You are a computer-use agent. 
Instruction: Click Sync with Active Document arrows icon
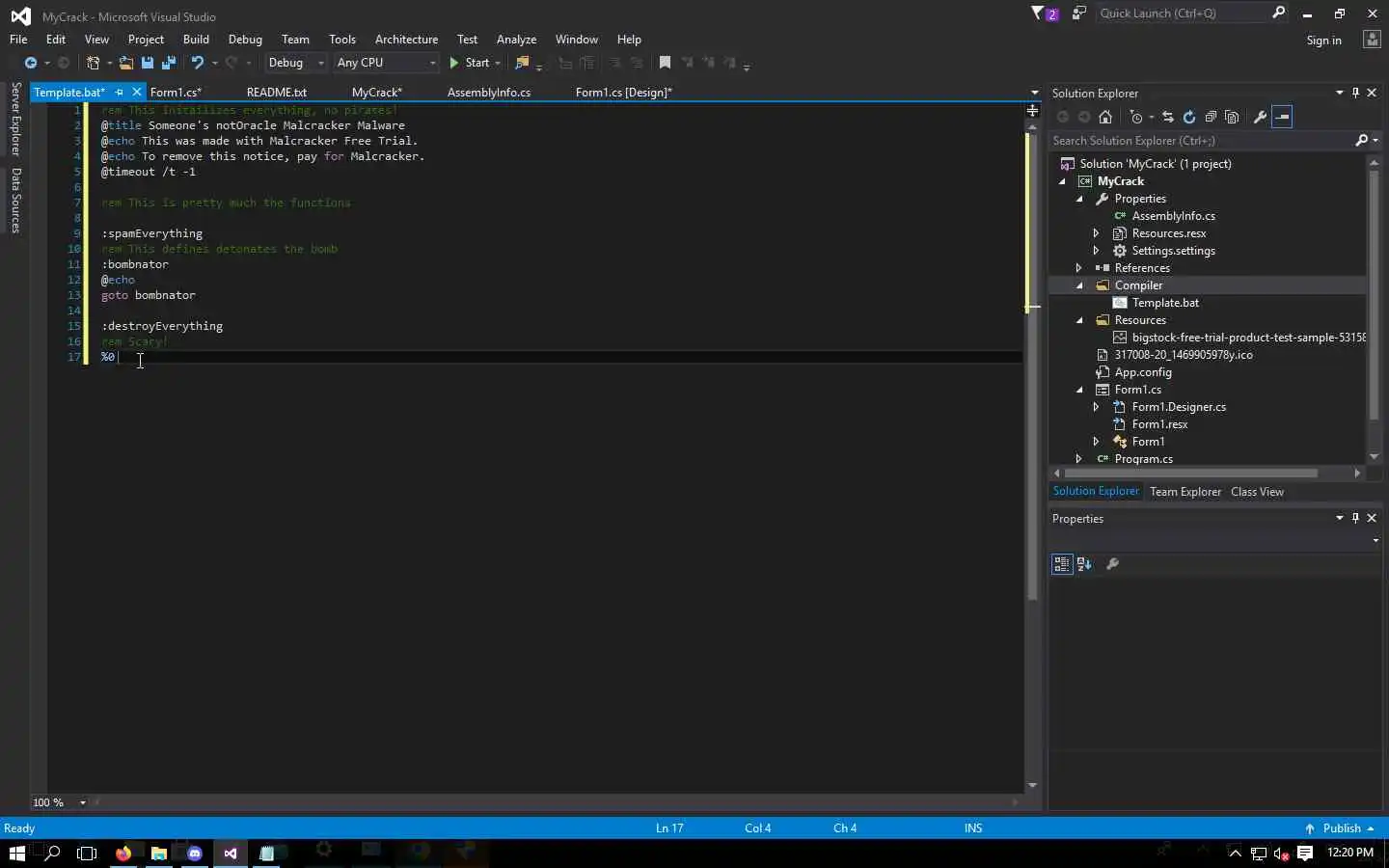(1168, 117)
